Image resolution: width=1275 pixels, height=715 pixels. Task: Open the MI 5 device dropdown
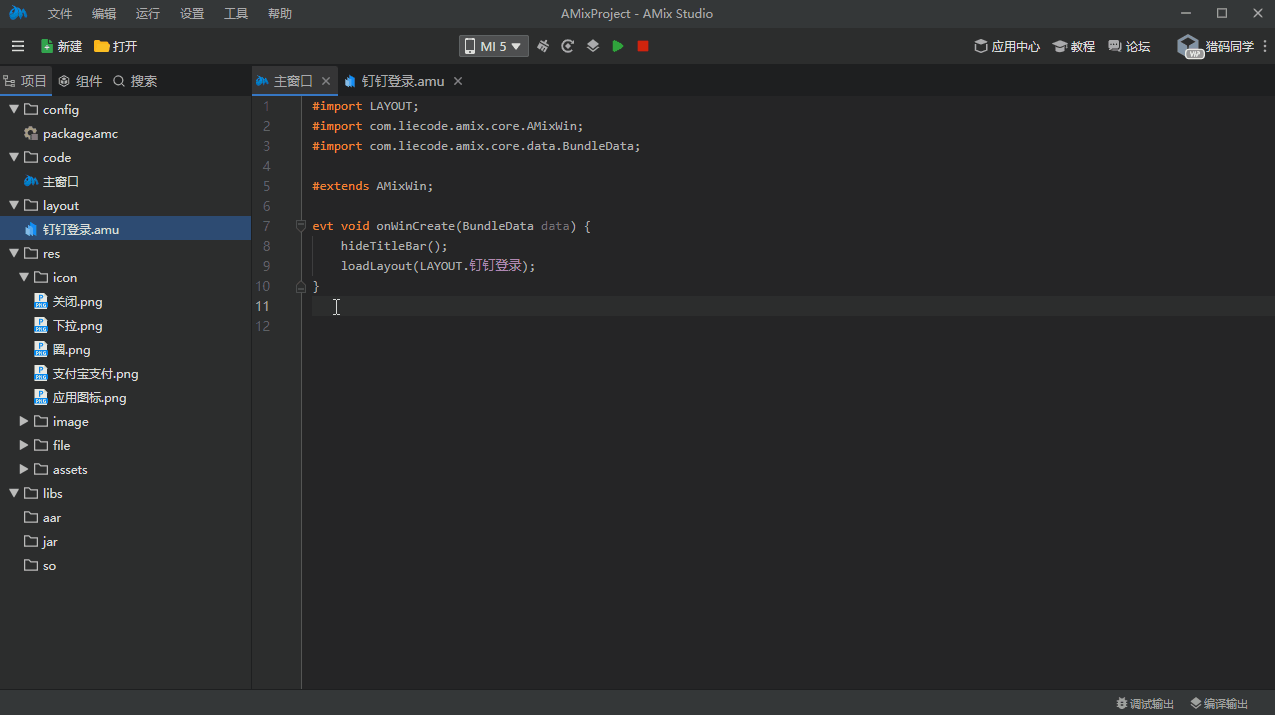493,46
